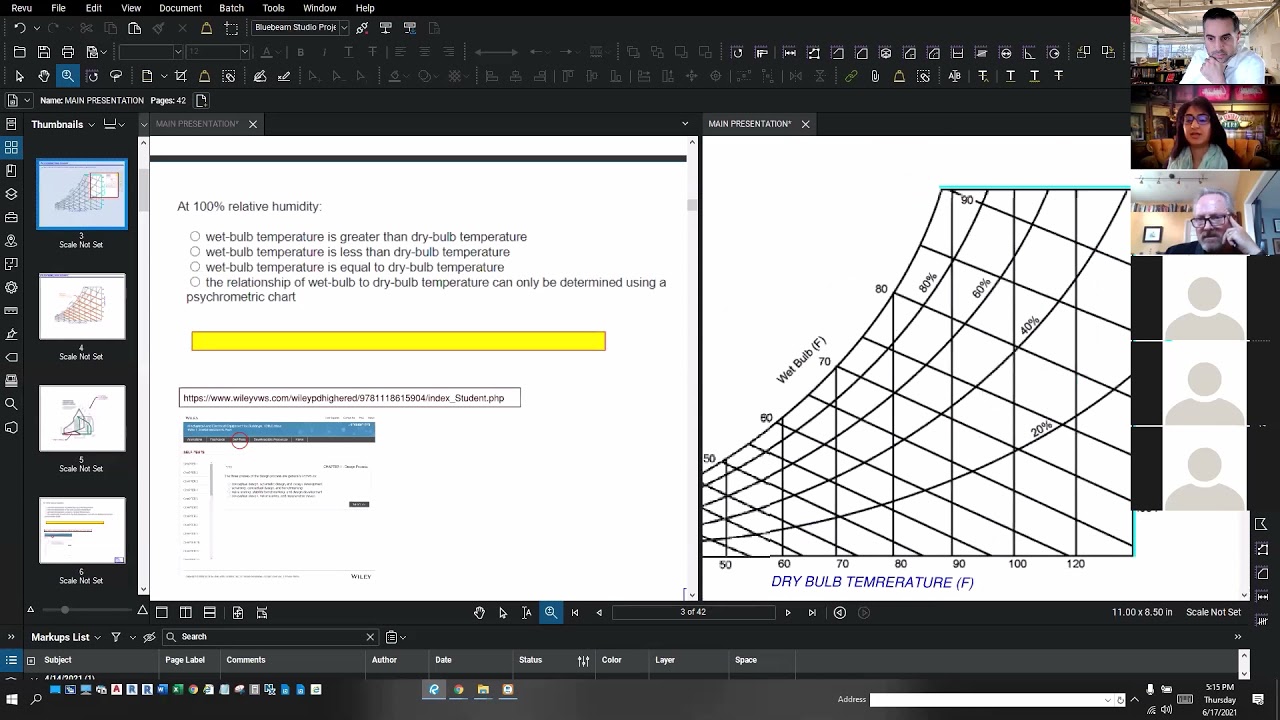The image size is (1280, 720).
Task: Click the Strikethrough text markup icon at toolbar end
Action: click(1058, 76)
